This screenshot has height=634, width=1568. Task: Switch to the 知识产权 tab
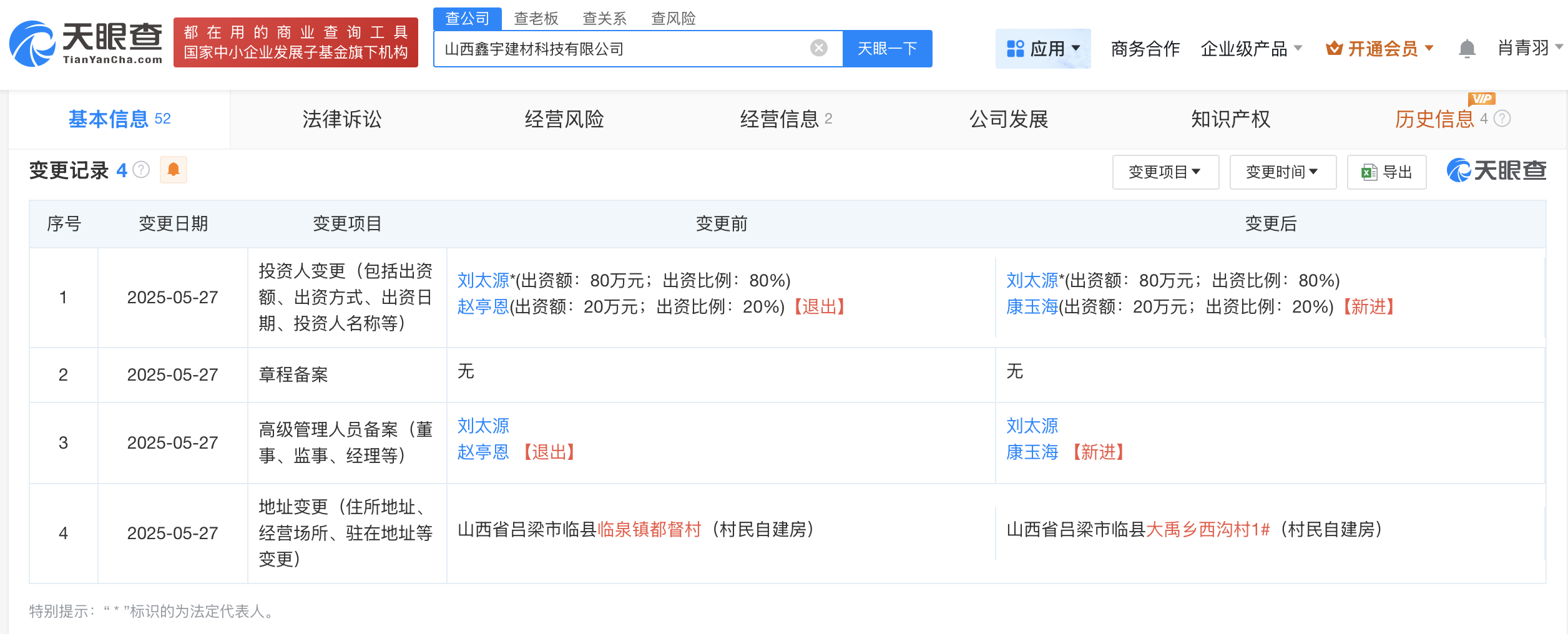pyautogui.click(x=1230, y=119)
